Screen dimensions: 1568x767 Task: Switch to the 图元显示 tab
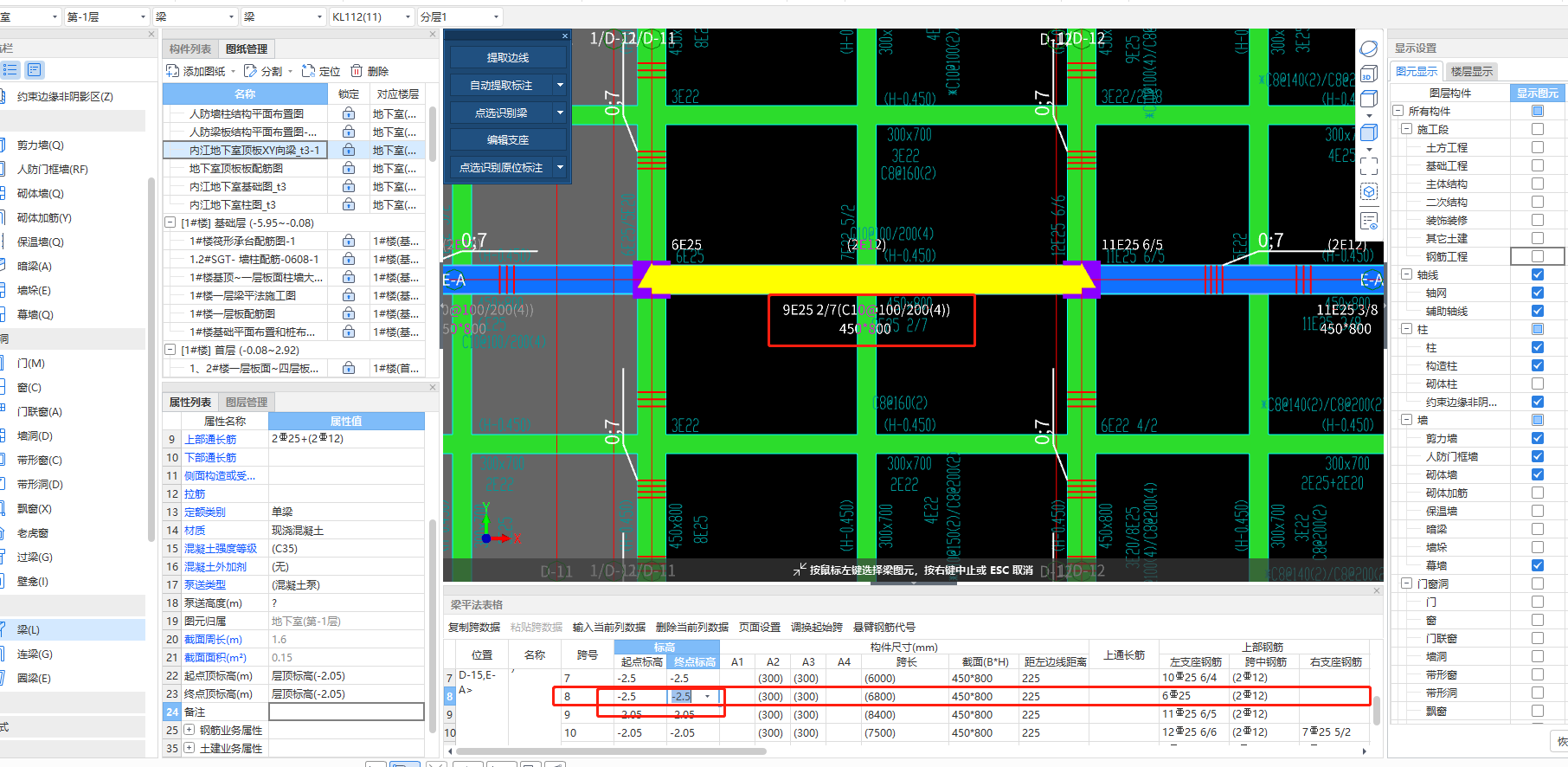pyautogui.click(x=1417, y=71)
